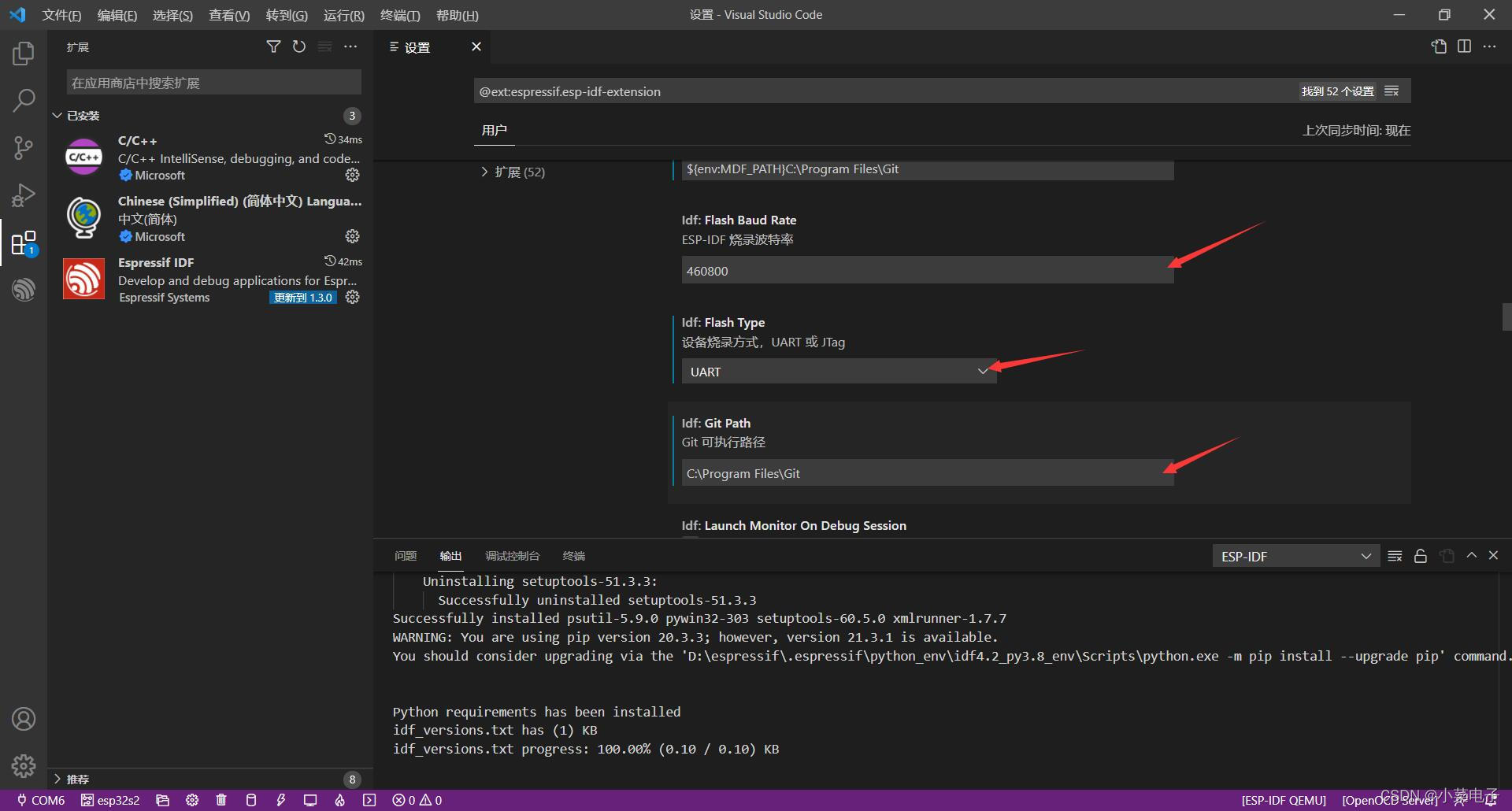Click extension search in marketplace field
The height and width of the screenshot is (811, 1512).
[x=213, y=83]
